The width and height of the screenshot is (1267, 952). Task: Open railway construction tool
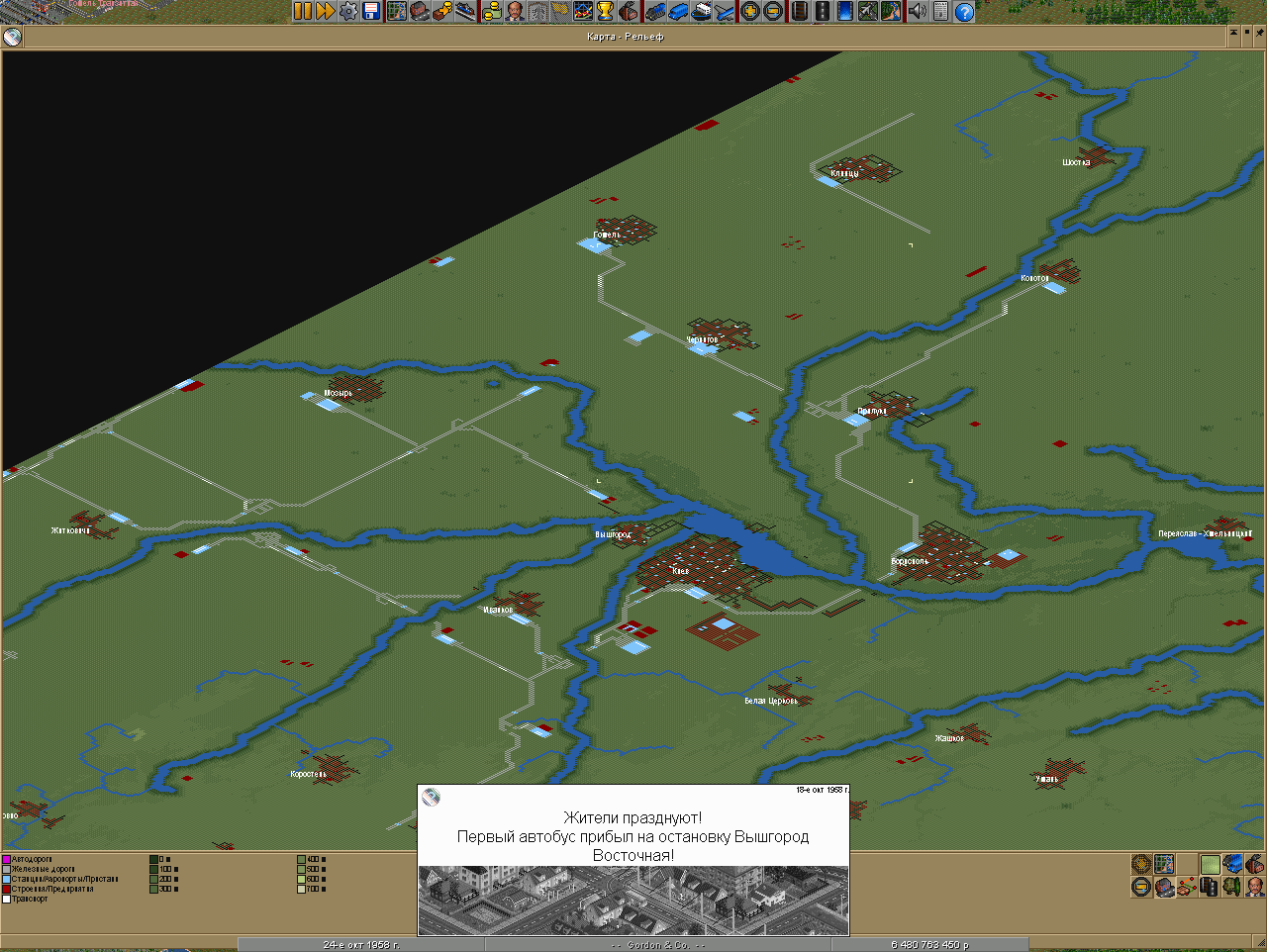click(x=799, y=11)
